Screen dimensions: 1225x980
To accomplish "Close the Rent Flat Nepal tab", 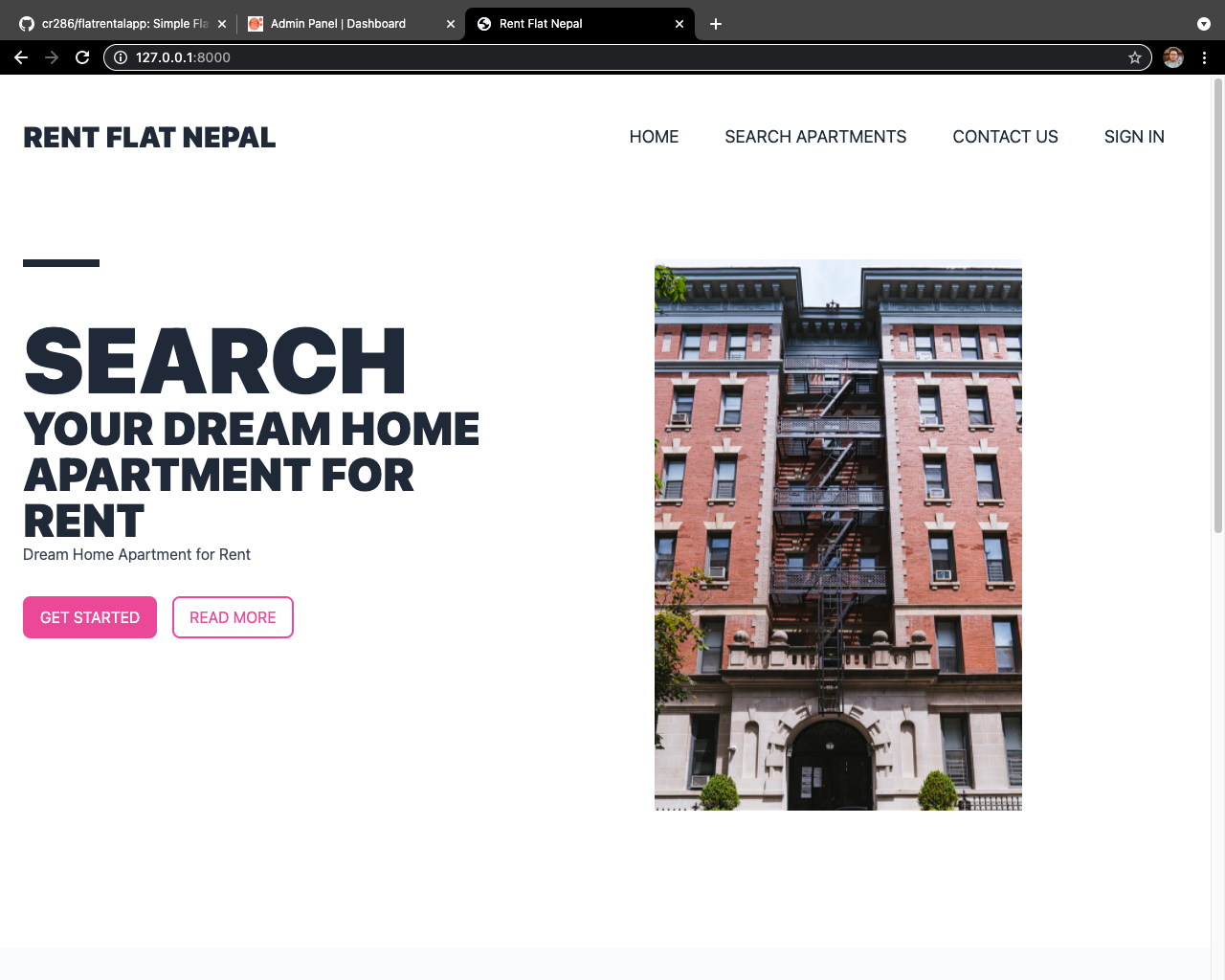I will pos(679,24).
